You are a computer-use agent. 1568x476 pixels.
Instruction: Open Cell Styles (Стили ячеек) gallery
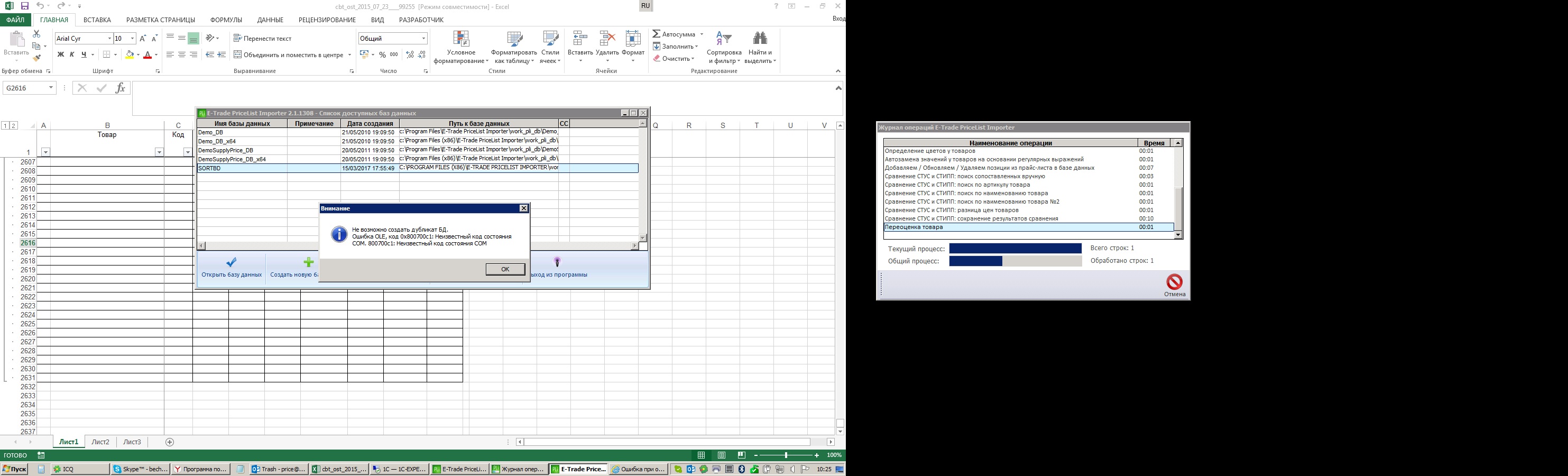click(x=550, y=47)
